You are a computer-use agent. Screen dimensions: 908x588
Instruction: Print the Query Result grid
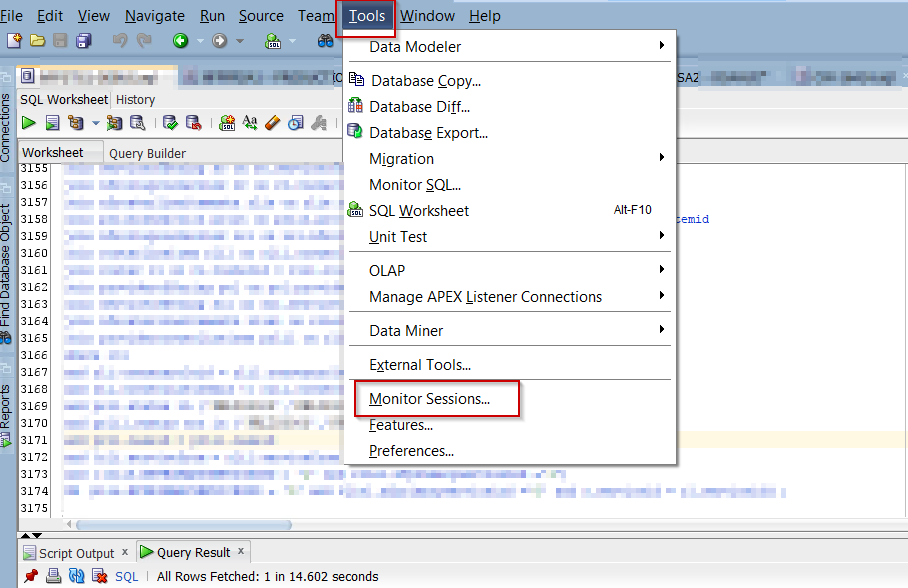click(52, 576)
